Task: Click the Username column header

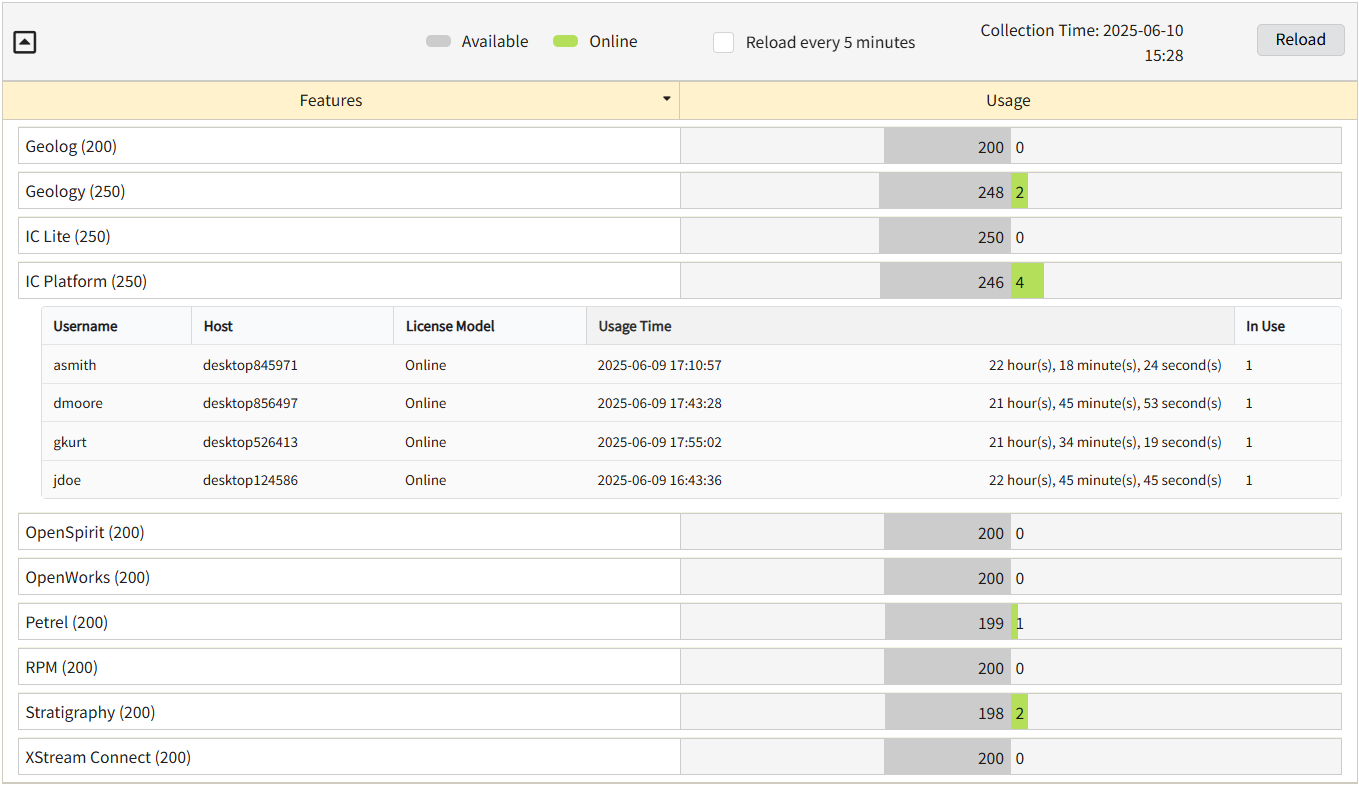Action: [87, 326]
